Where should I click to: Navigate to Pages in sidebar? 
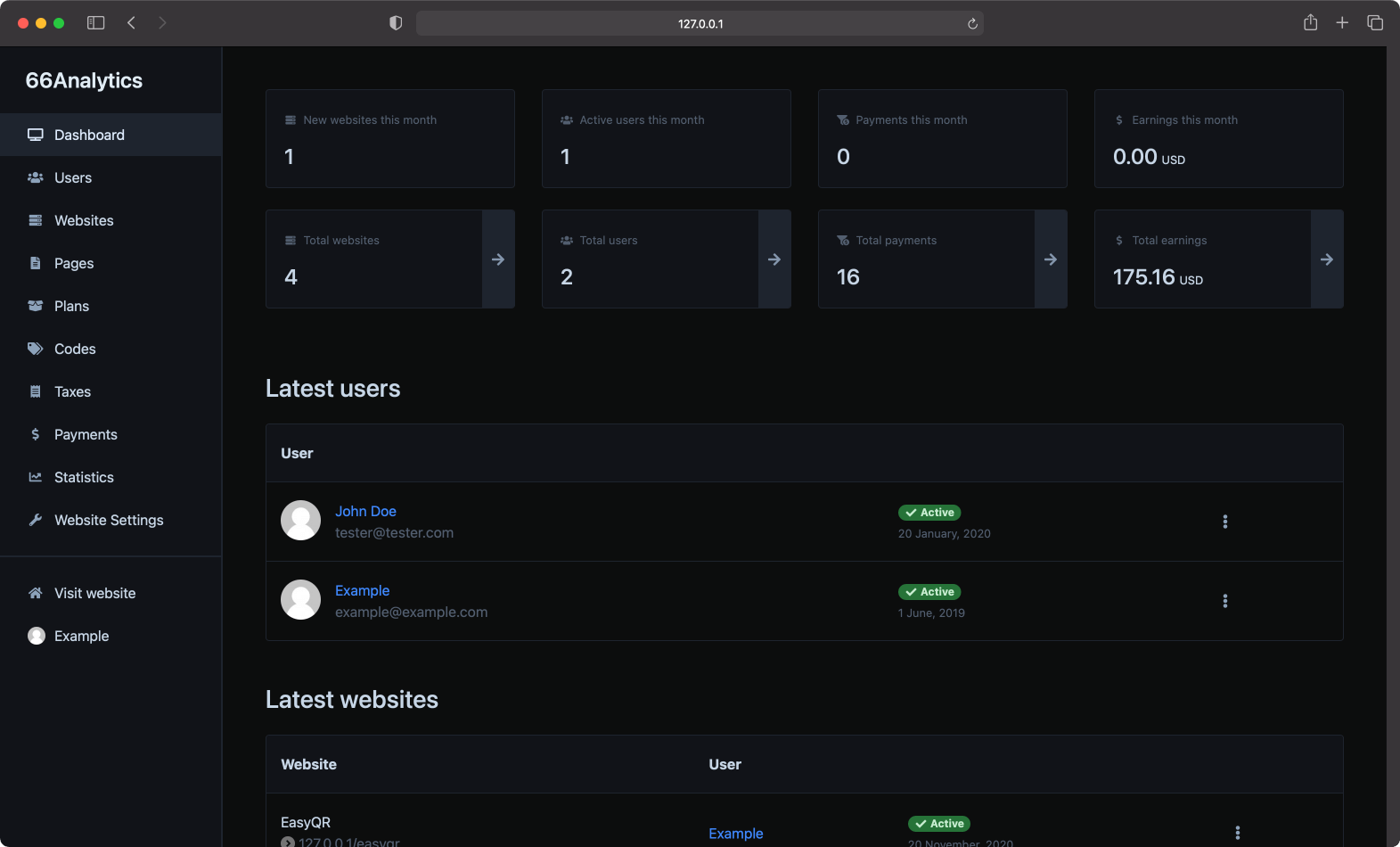pos(111,263)
